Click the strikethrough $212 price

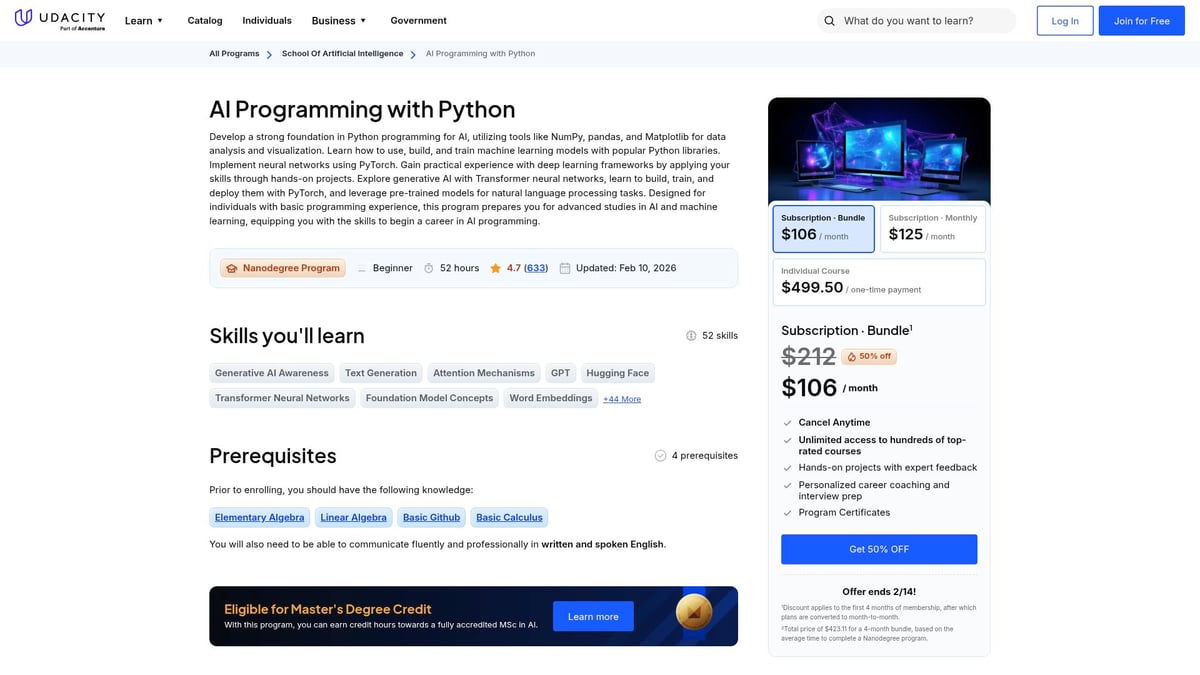(x=808, y=356)
